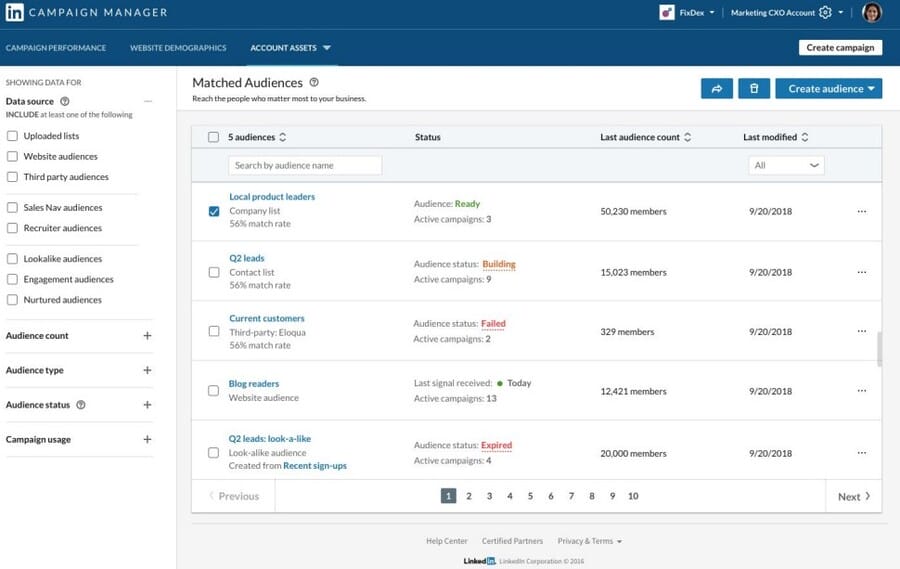Uncheck the Local product leaders row

pyautogui.click(x=213, y=212)
